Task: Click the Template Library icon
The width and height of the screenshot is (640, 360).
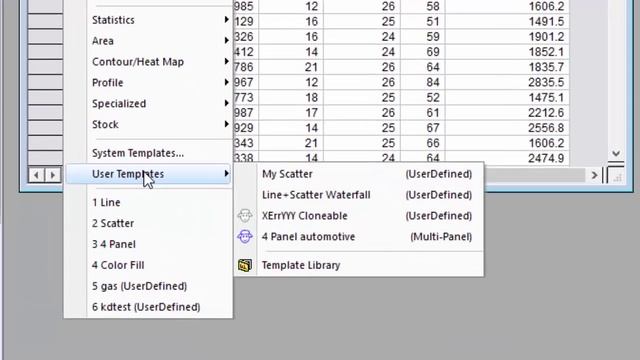Action: click(x=245, y=266)
